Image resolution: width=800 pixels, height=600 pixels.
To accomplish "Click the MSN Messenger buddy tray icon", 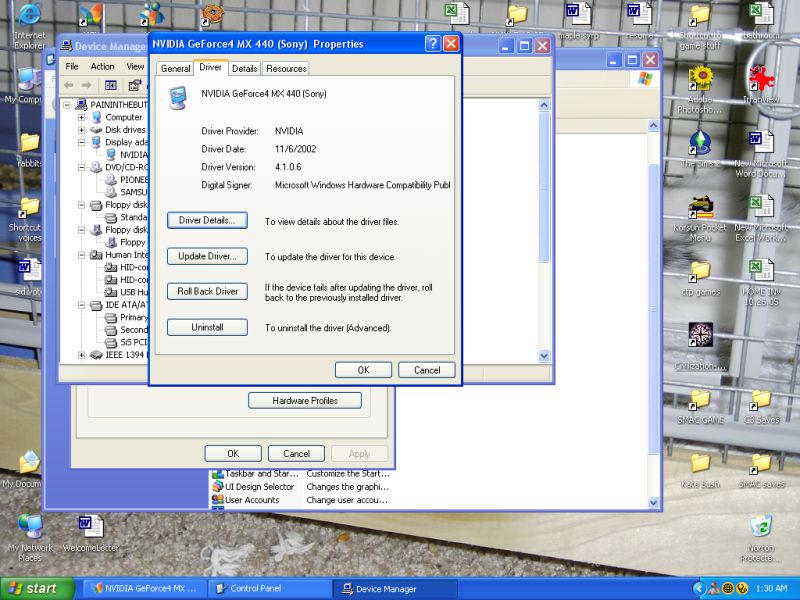I will (x=714, y=589).
